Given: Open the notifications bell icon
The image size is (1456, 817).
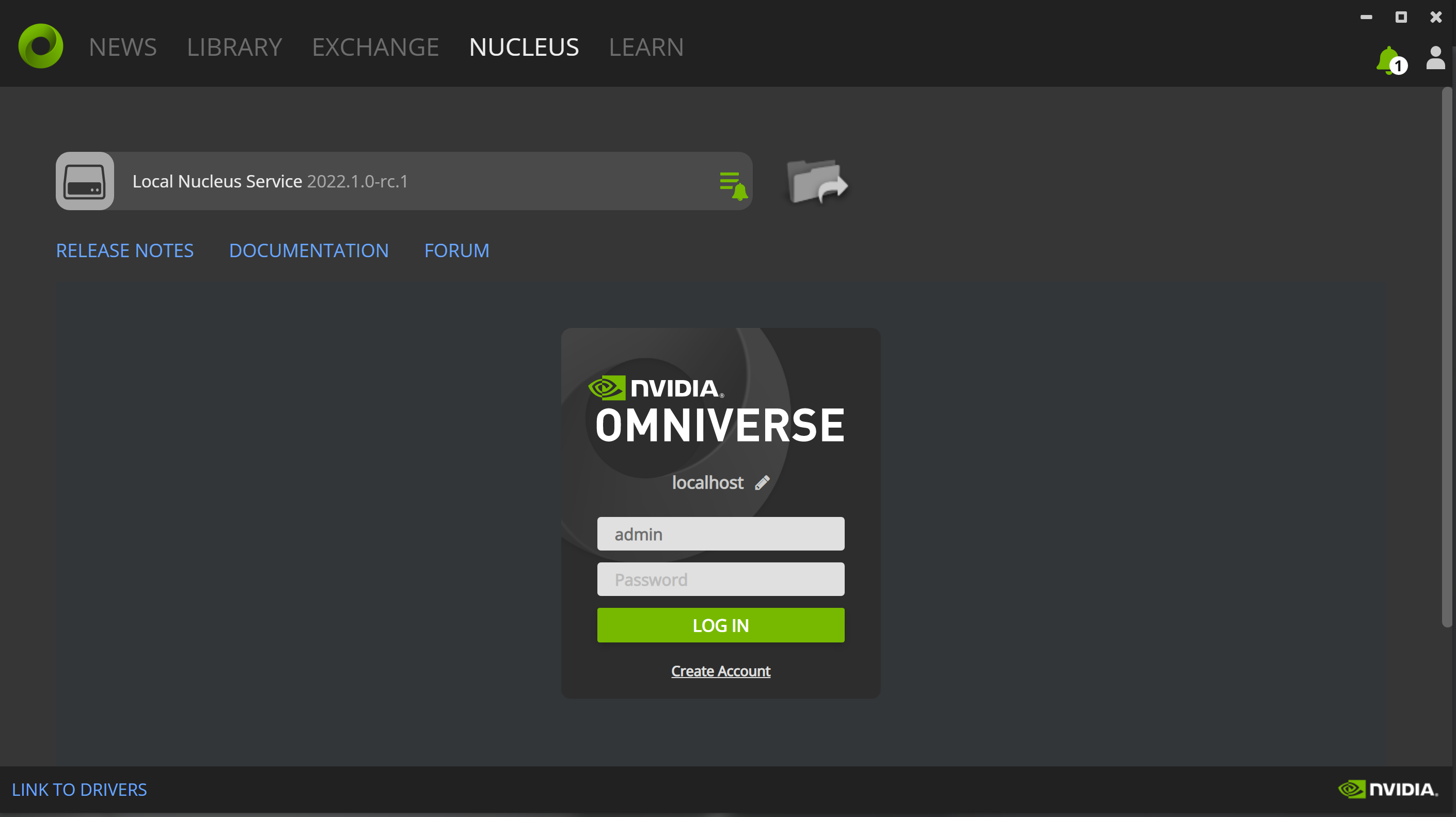Looking at the screenshot, I should pos(1391,61).
